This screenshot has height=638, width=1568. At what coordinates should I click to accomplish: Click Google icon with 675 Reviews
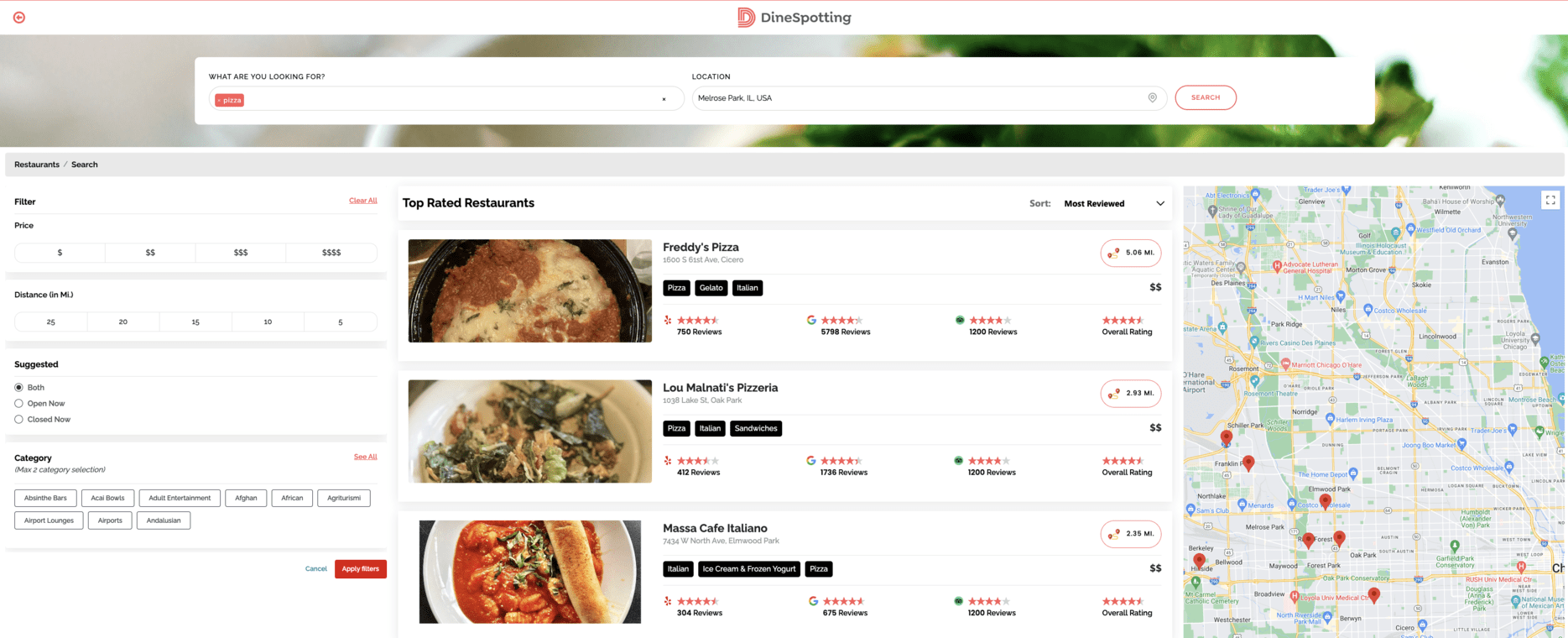coord(813,601)
